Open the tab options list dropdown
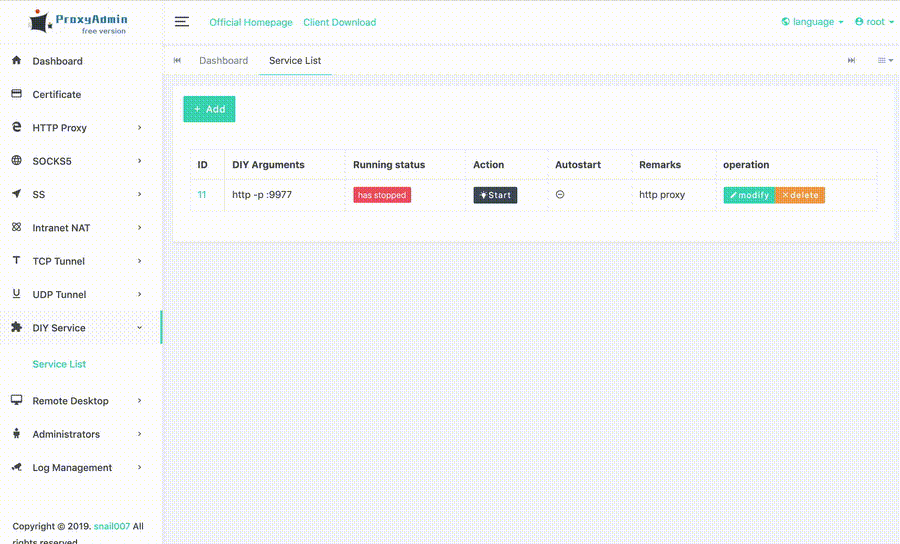This screenshot has width=900, height=544. point(885,60)
